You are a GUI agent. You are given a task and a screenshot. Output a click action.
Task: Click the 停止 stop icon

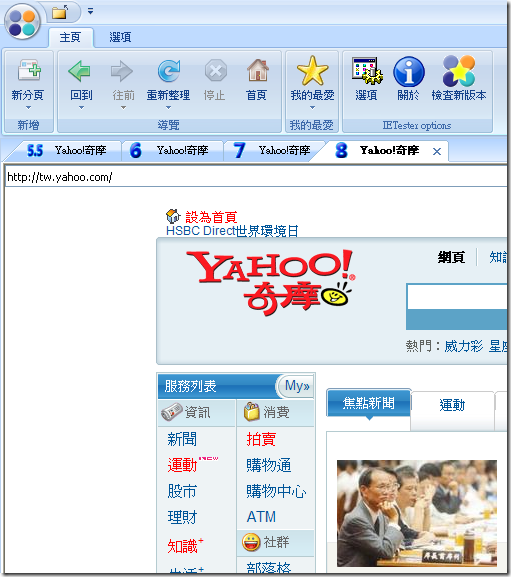(x=216, y=71)
